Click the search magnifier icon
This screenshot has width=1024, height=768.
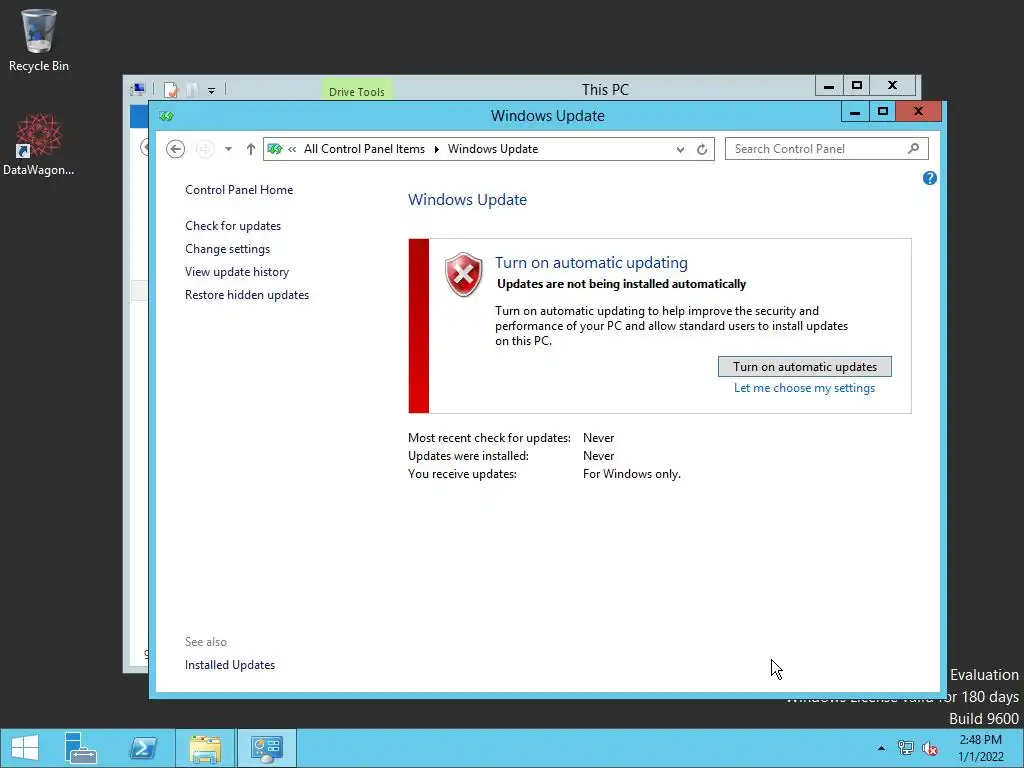[x=914, y=149]
